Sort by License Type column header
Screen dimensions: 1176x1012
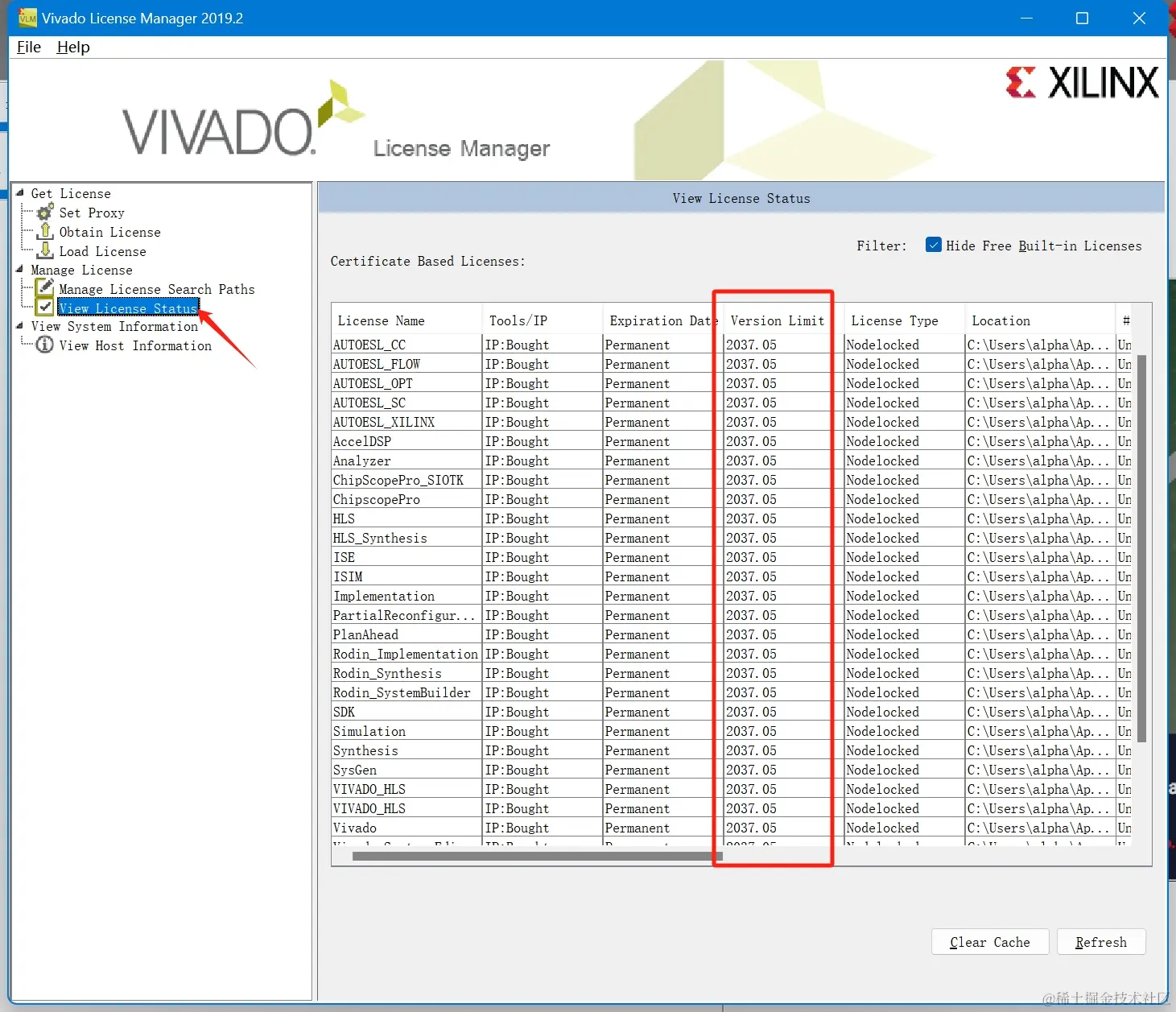click(x=904, y=320)
